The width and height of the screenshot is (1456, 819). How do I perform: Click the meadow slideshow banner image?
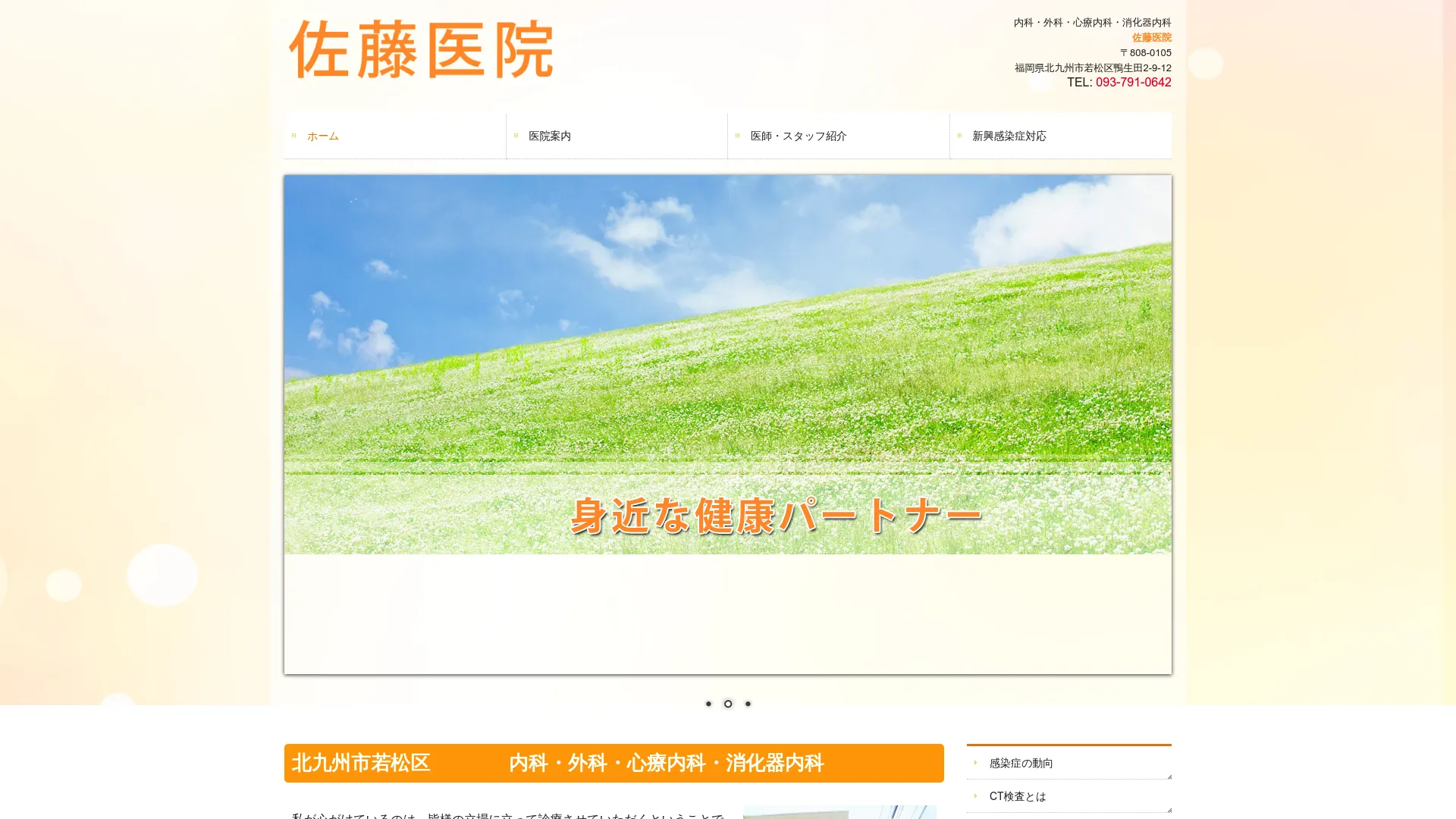coord(728,364)
